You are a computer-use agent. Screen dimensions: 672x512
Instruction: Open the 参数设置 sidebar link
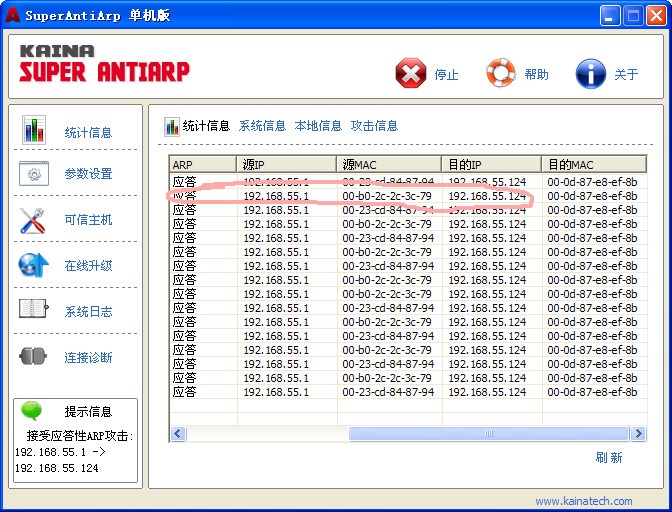(x=88, y=174)
